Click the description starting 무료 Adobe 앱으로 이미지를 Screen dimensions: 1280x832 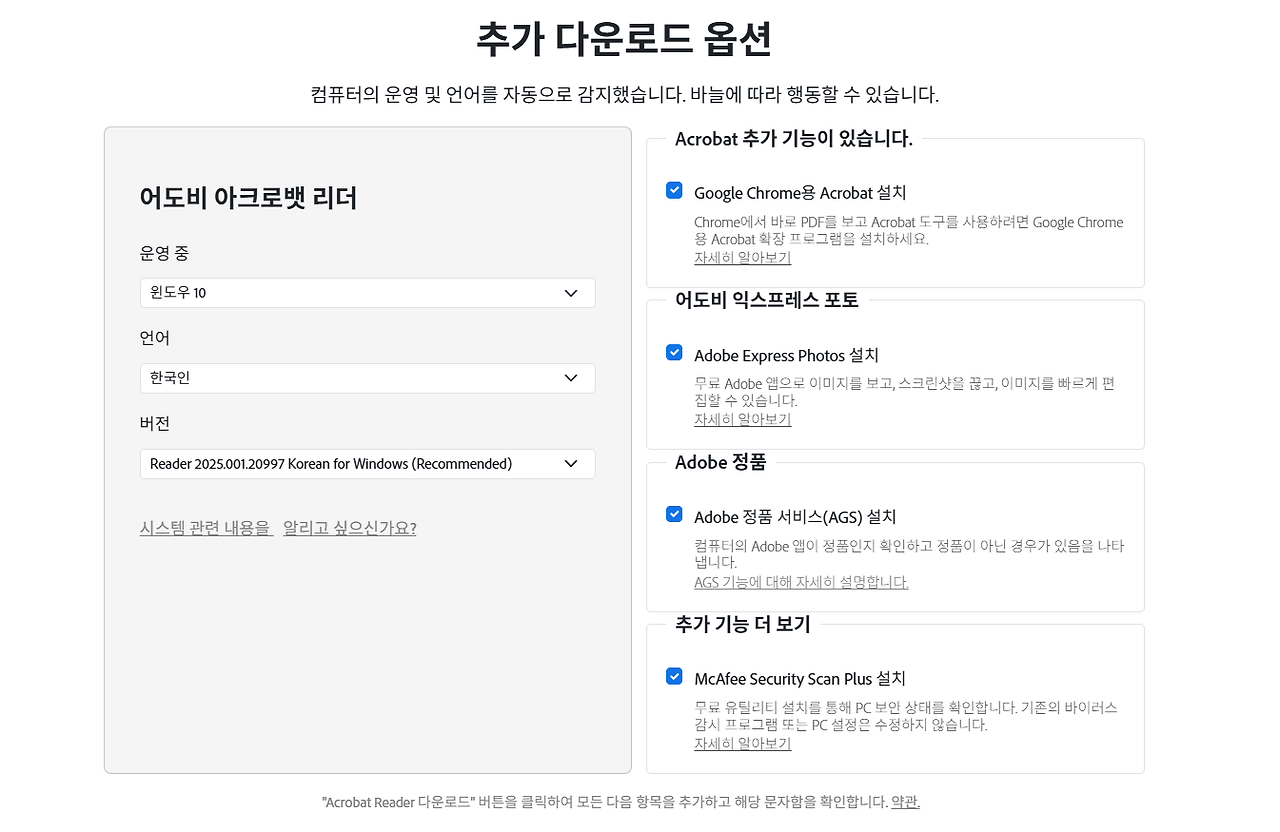click(x=904, y=392)
